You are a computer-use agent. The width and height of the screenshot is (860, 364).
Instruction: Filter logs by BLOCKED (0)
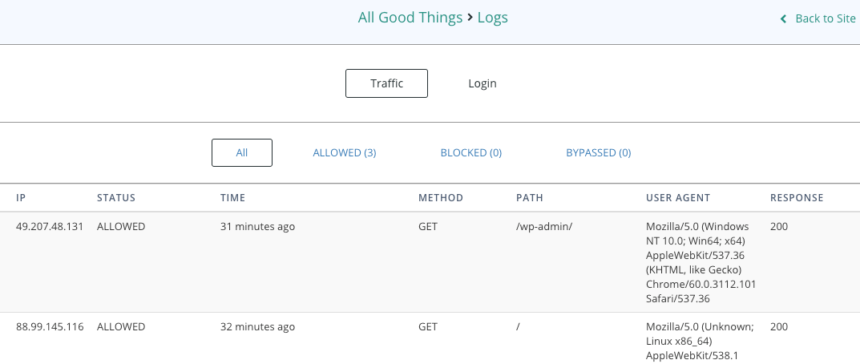click(471, 153)
